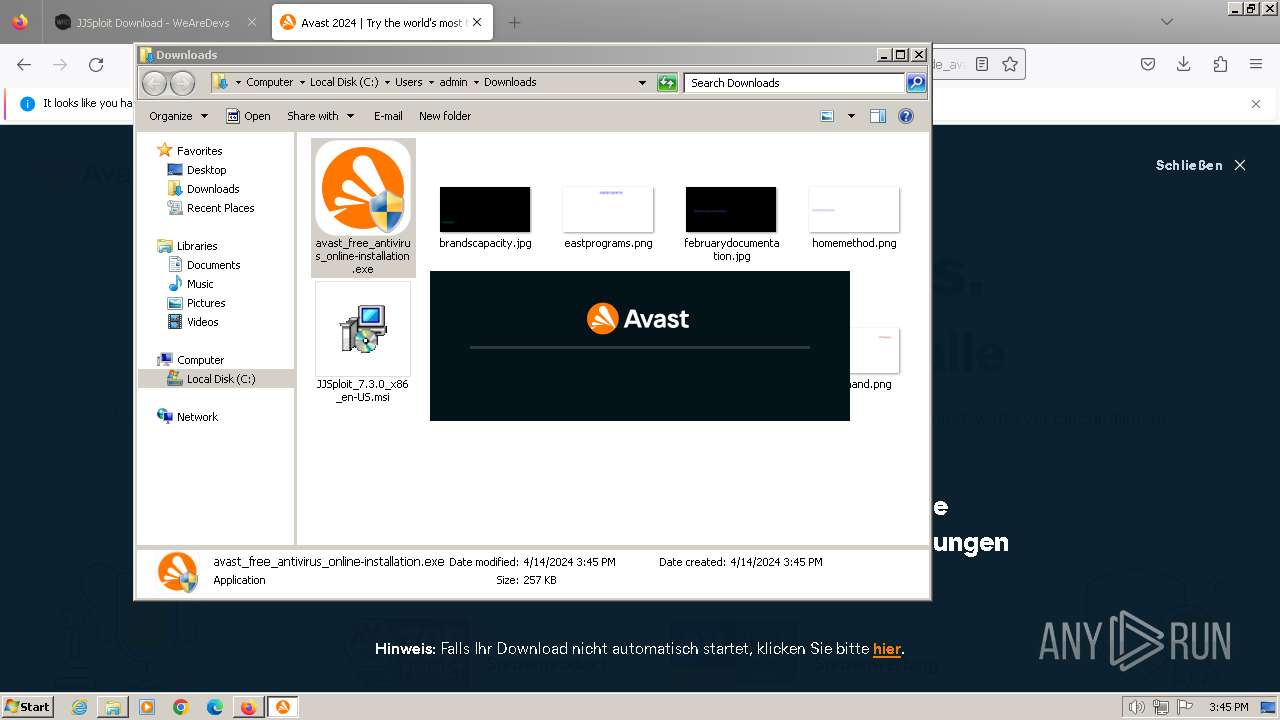Image resolution: width=1280 pixels, height=720 pixels.
Task: Click in the Search Downloads field
Action: tap(795, 83)
